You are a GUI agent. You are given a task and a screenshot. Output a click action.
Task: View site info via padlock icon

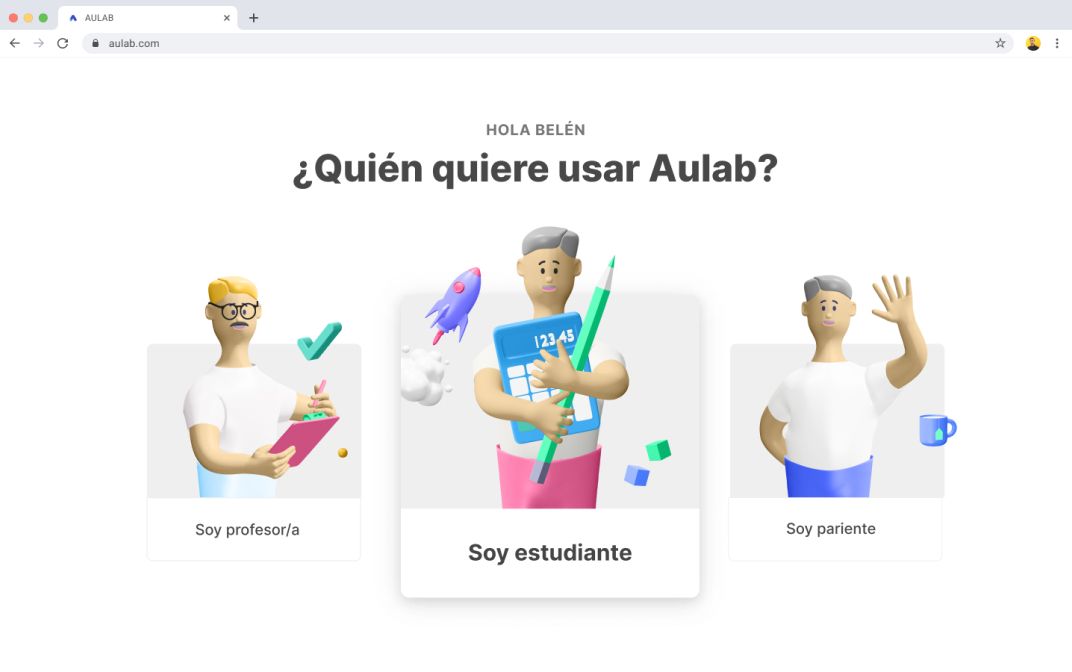96,43
